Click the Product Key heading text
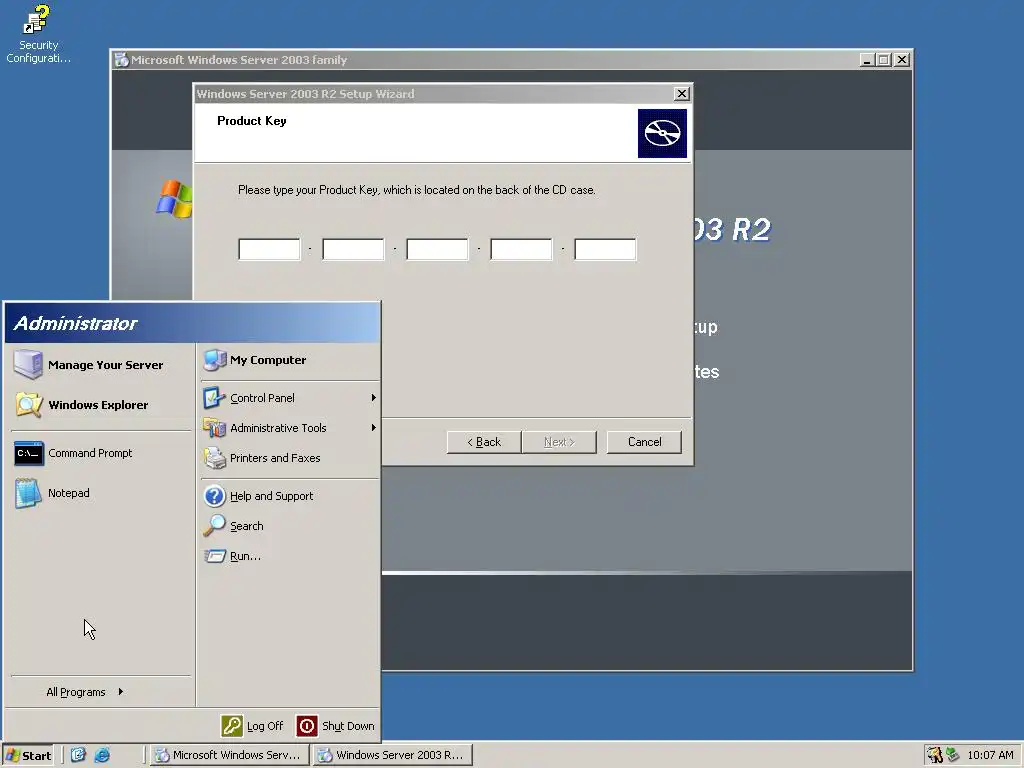 tap(251, 121)
